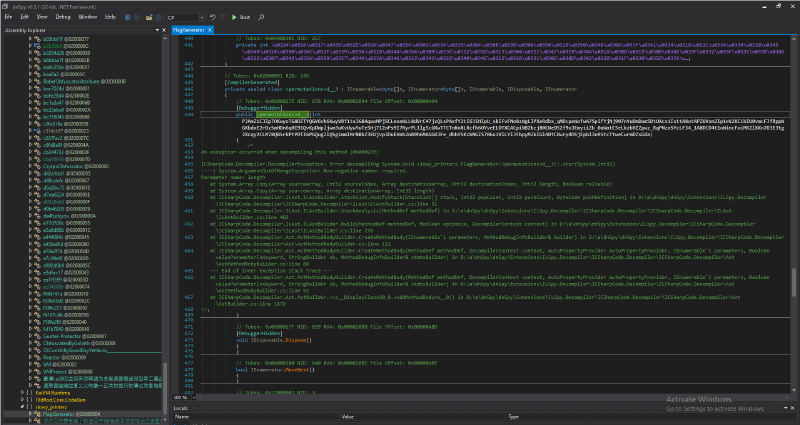Expand the FlagGenerator class node
800x425 pixels.
point(30,414)
